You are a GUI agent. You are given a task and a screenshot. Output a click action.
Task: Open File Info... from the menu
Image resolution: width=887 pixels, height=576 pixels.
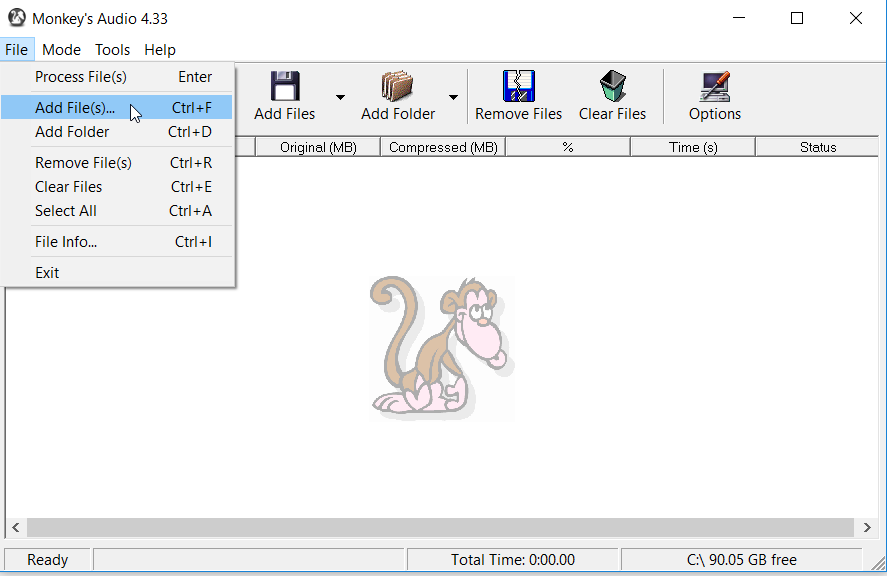(117, 242)
